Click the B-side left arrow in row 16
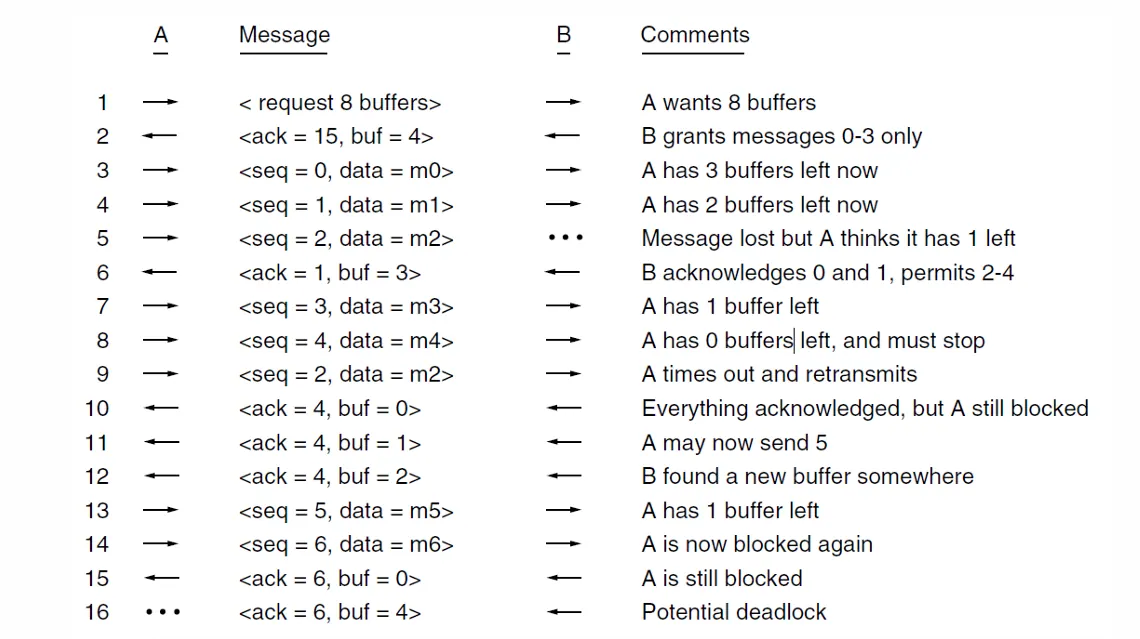 point(564,612)
